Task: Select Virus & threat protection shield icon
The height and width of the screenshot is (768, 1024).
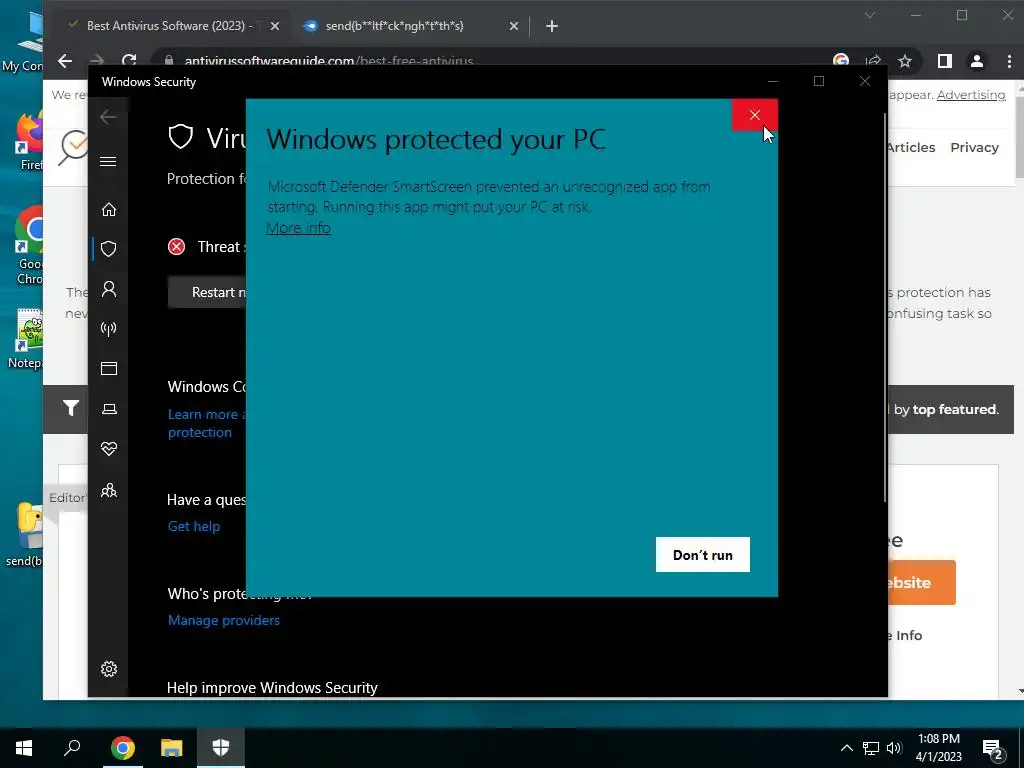Action: 108,249
